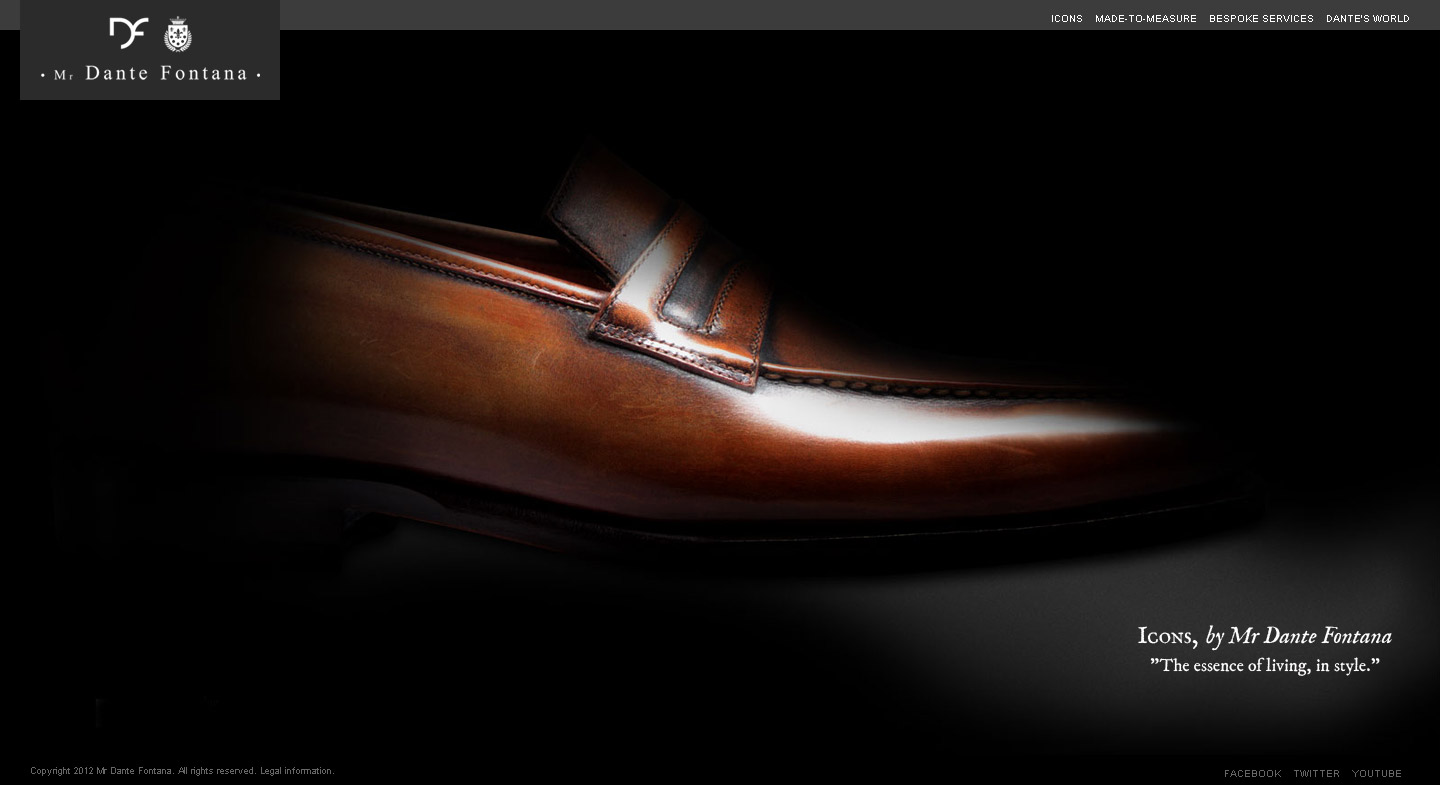Open DANTE'S WORLD section
This screenshot has width=1440, height=785.
(x=1367, y=19)
